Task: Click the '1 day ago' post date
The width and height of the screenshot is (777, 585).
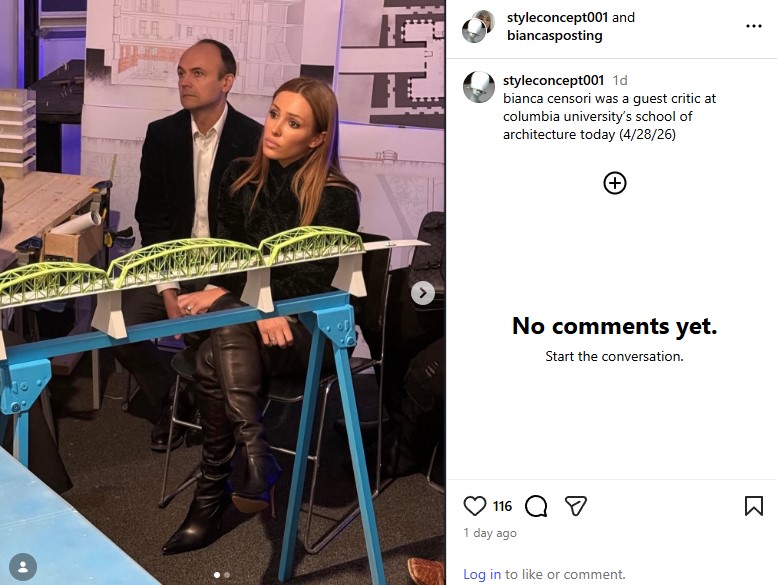Action: point(490,533)
